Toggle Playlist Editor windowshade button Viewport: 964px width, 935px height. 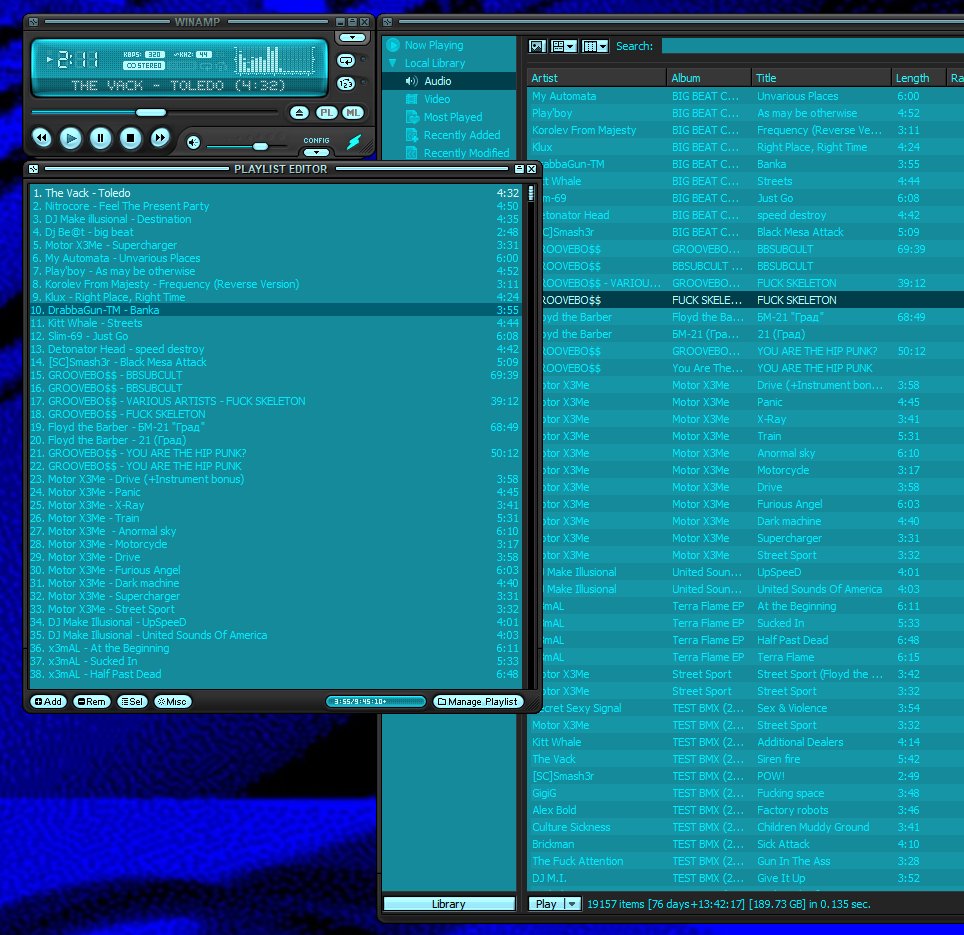pyautogui.click(x=519, y=169)
